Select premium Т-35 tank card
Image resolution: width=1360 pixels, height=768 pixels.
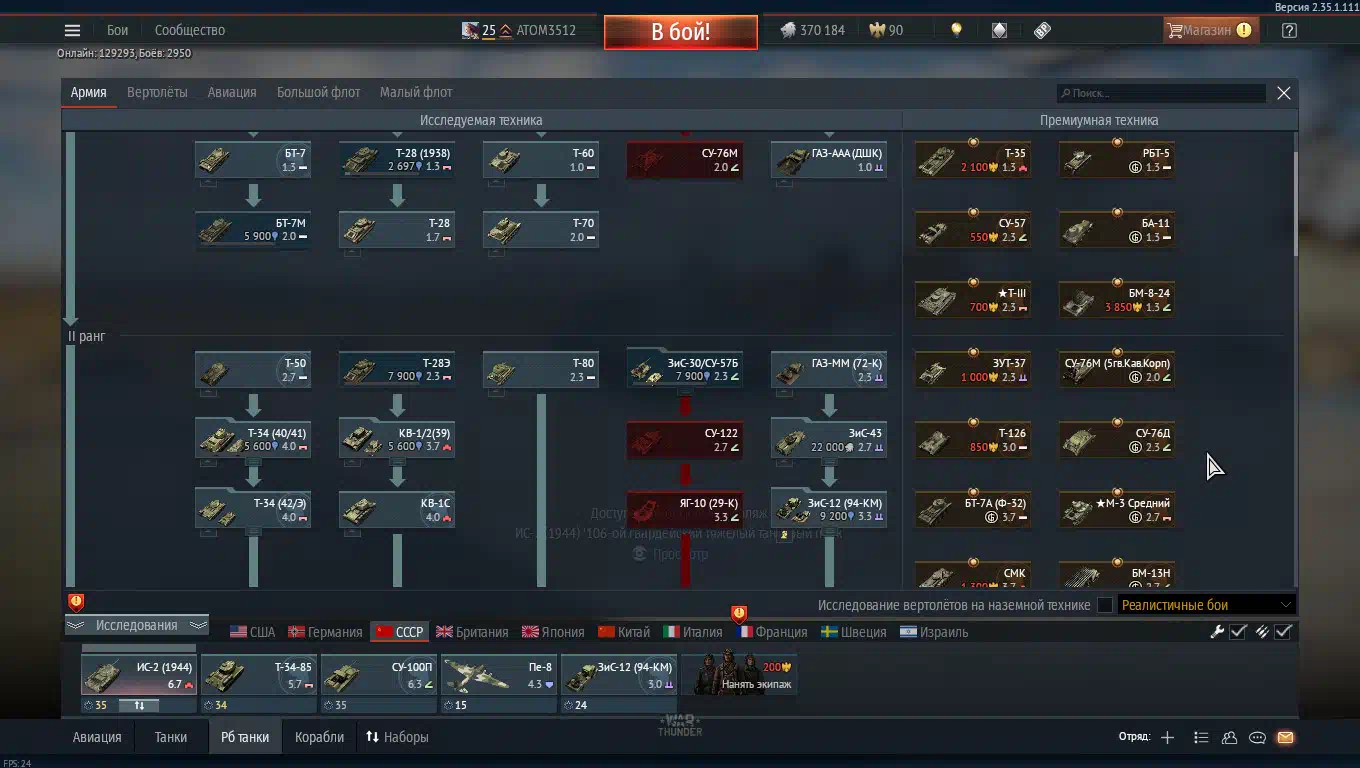(x=973, y=160)
